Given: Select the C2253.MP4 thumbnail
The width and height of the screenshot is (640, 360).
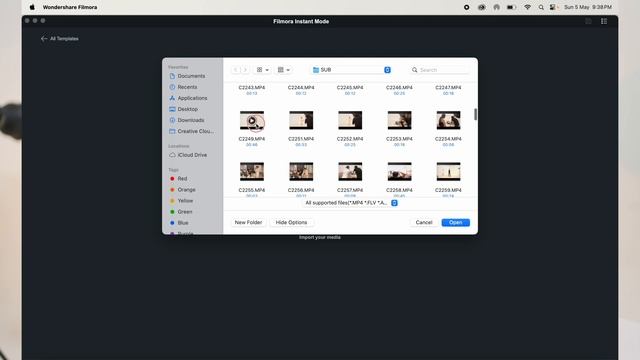Looking at the screenshot, I should coord(400,120).
